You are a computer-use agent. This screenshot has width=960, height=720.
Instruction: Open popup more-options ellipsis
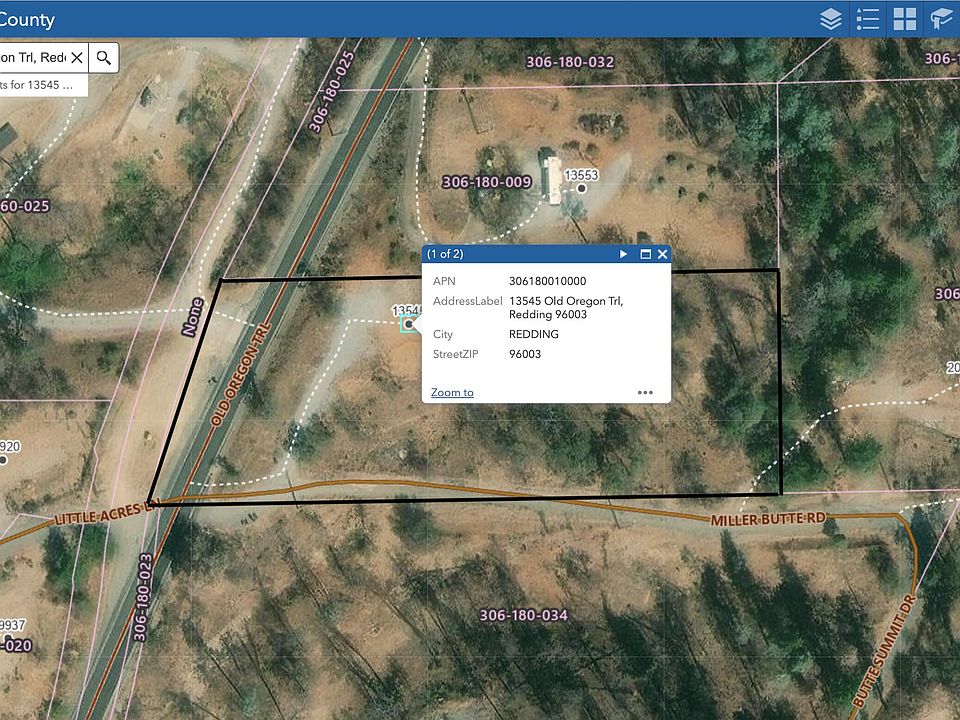click(x=645, y=392)
